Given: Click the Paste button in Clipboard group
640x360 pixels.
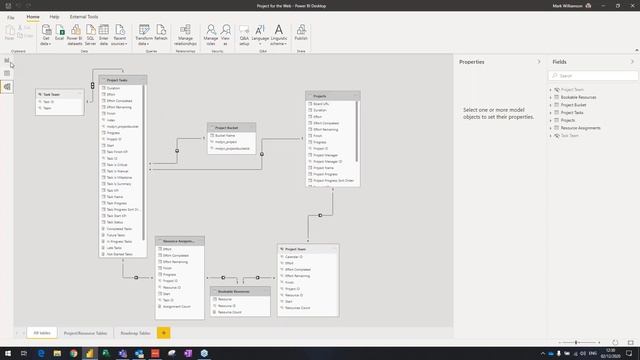Looking at the screenshot, I should click(x=9, y=33).
